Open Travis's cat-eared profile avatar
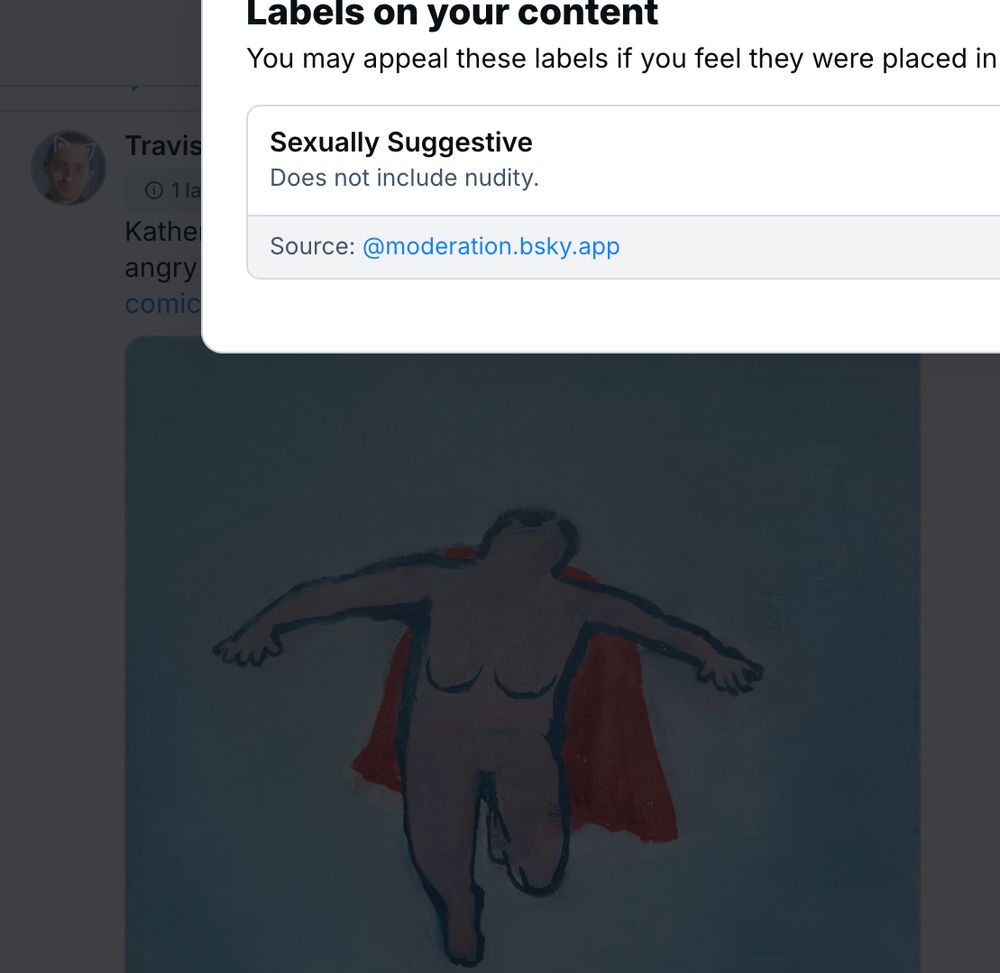 (x=68, y=168)
